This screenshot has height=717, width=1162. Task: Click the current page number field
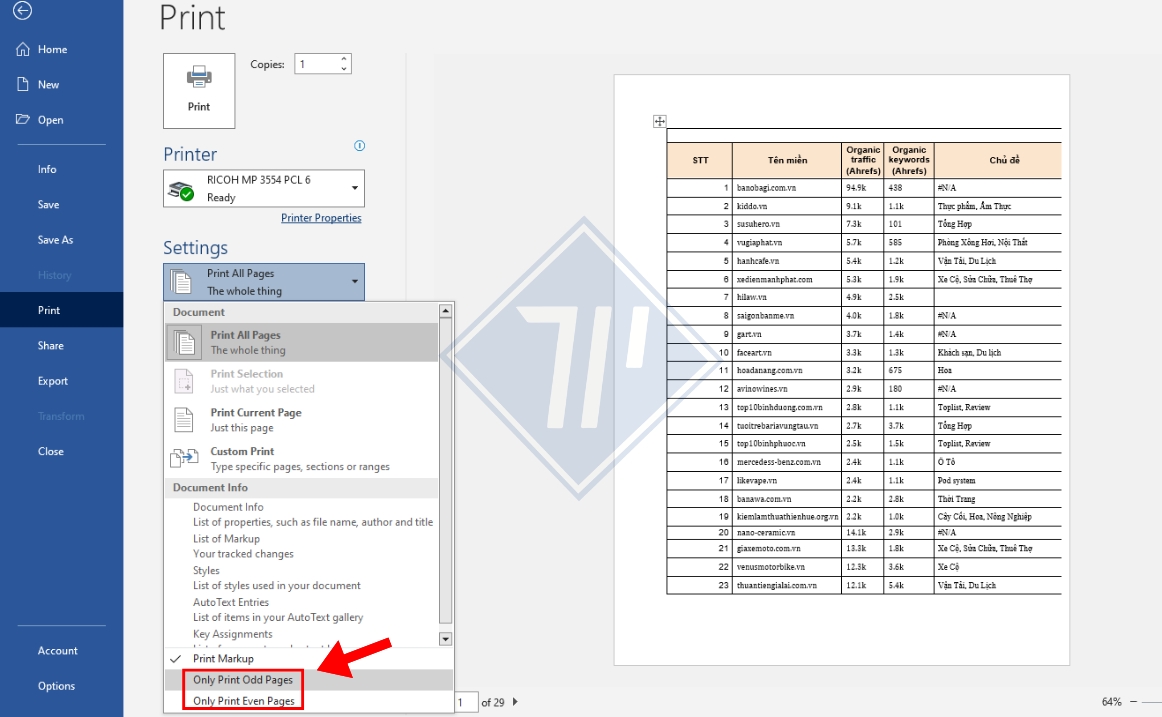(465, 702)
